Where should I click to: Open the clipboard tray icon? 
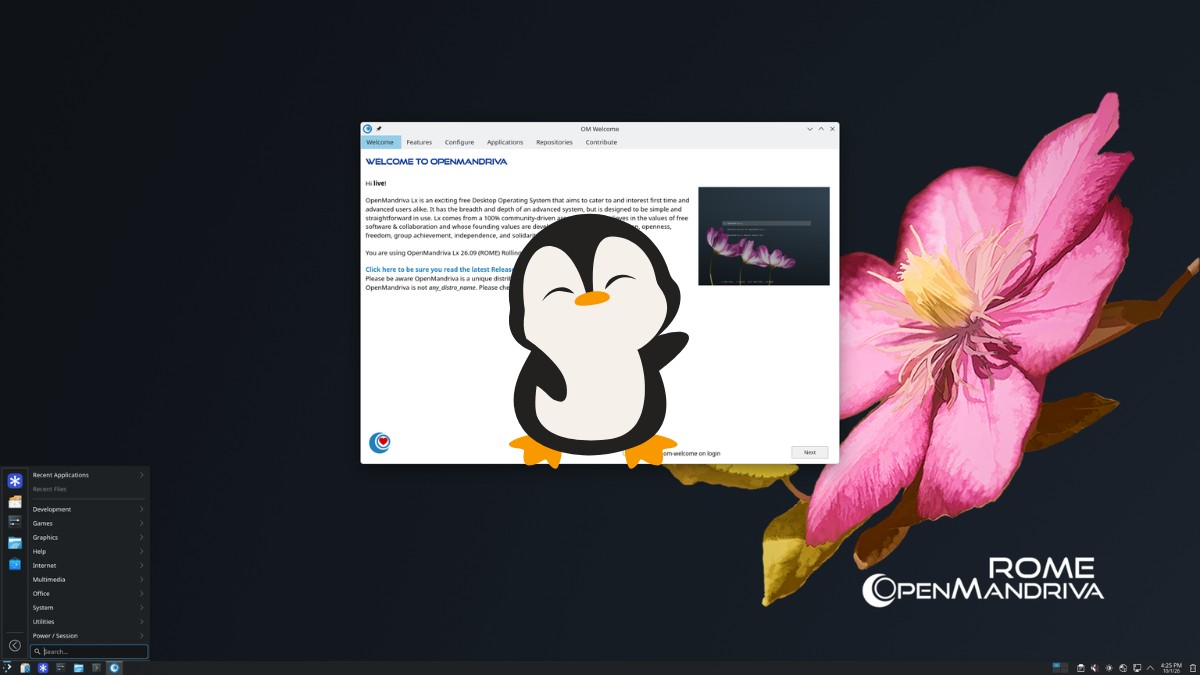(x=1081, y=668)
